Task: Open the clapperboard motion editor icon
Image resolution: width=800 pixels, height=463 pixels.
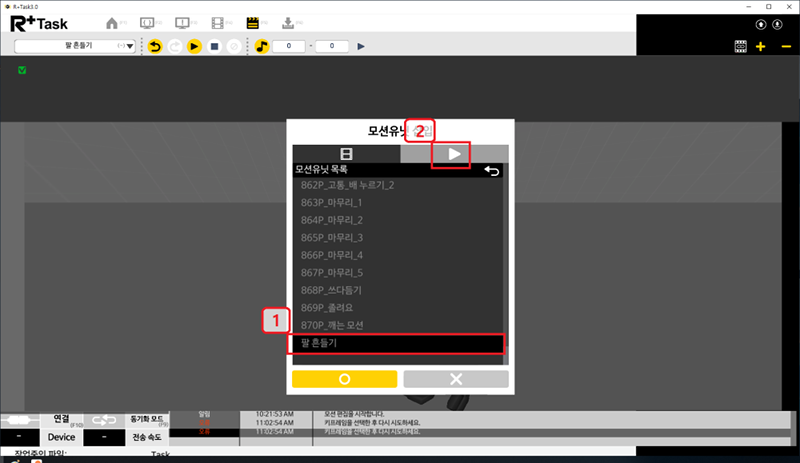Action: pyautogui.click(x=252, y=21)
